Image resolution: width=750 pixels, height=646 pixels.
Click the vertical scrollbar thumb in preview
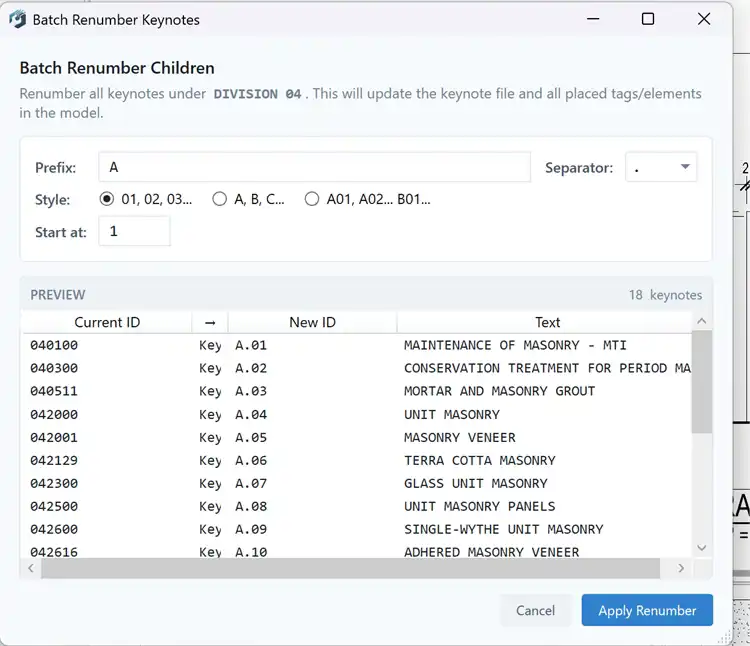pos(702,382)
